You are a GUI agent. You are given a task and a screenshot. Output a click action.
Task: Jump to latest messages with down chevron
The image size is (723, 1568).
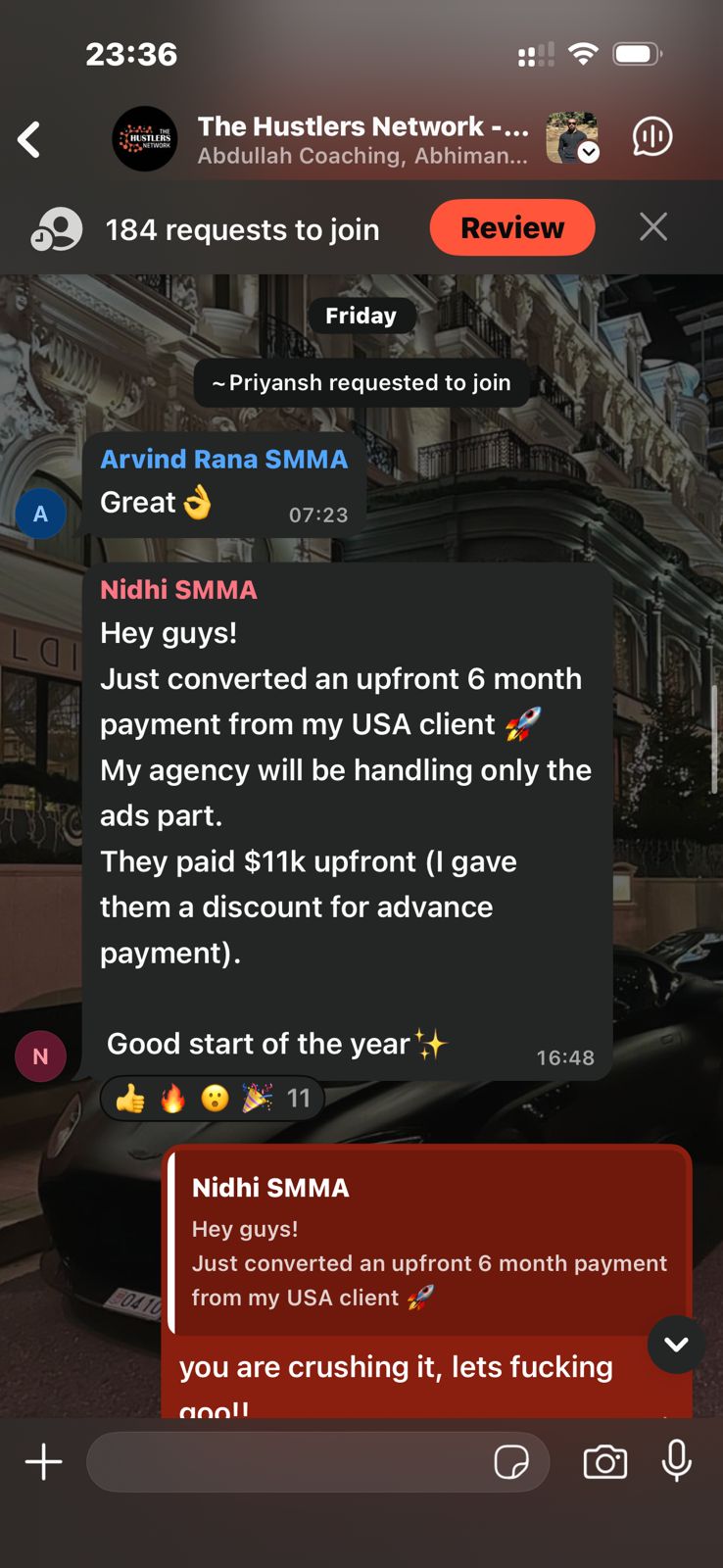coord(676,1345)
